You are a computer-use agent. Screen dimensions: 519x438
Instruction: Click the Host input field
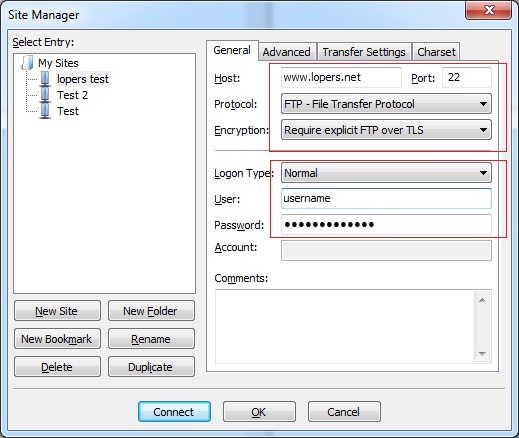(341, 77)
